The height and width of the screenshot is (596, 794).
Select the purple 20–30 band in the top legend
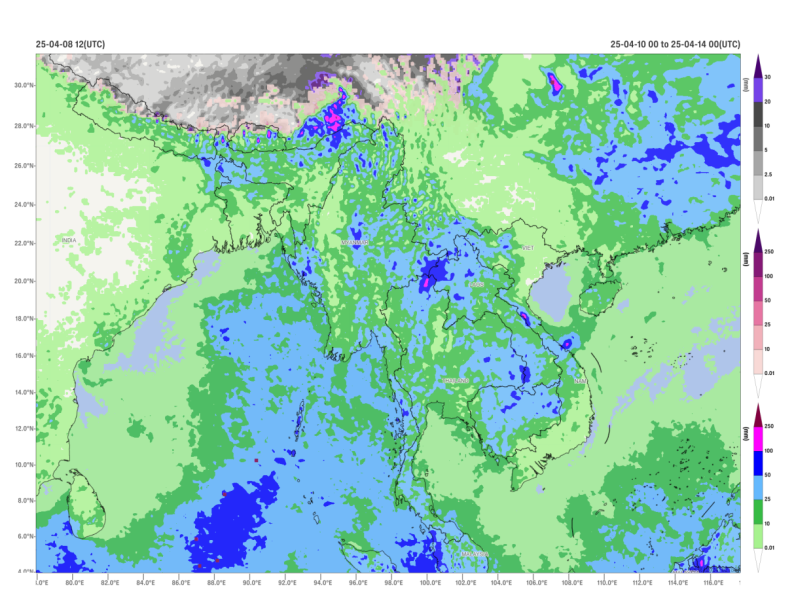coord(758,90)
